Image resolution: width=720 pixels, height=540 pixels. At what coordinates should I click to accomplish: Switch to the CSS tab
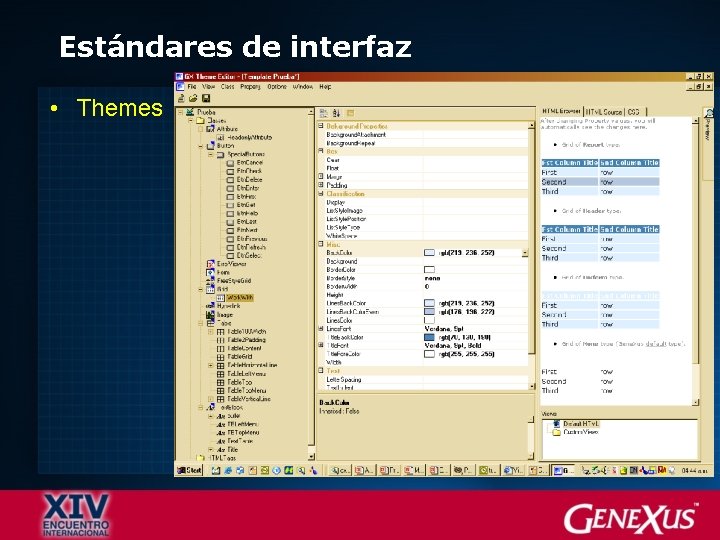(634, 112)
